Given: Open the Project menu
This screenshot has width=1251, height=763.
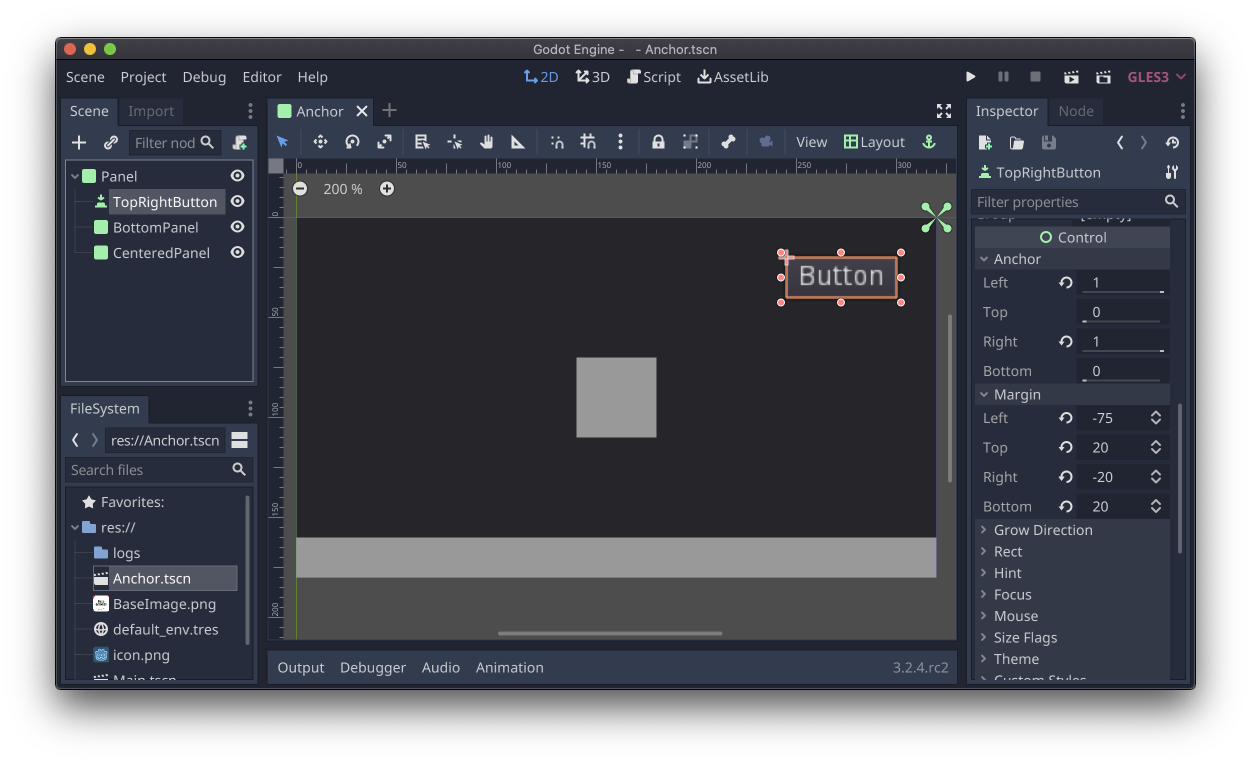Looking at the screenshot, I should (x=143, y=76).
